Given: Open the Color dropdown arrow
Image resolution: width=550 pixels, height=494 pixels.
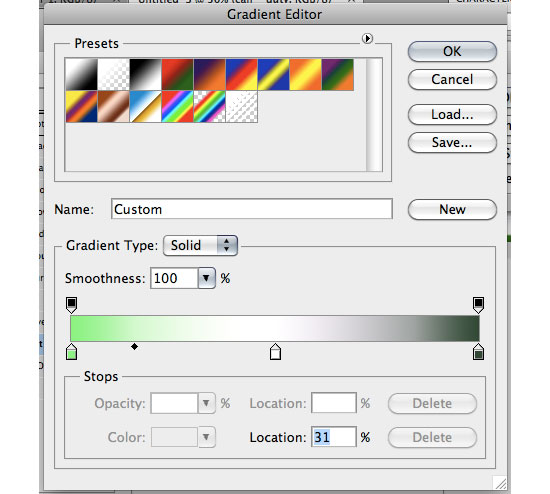Looking at the screenshot, I should (x=207, y=437).
